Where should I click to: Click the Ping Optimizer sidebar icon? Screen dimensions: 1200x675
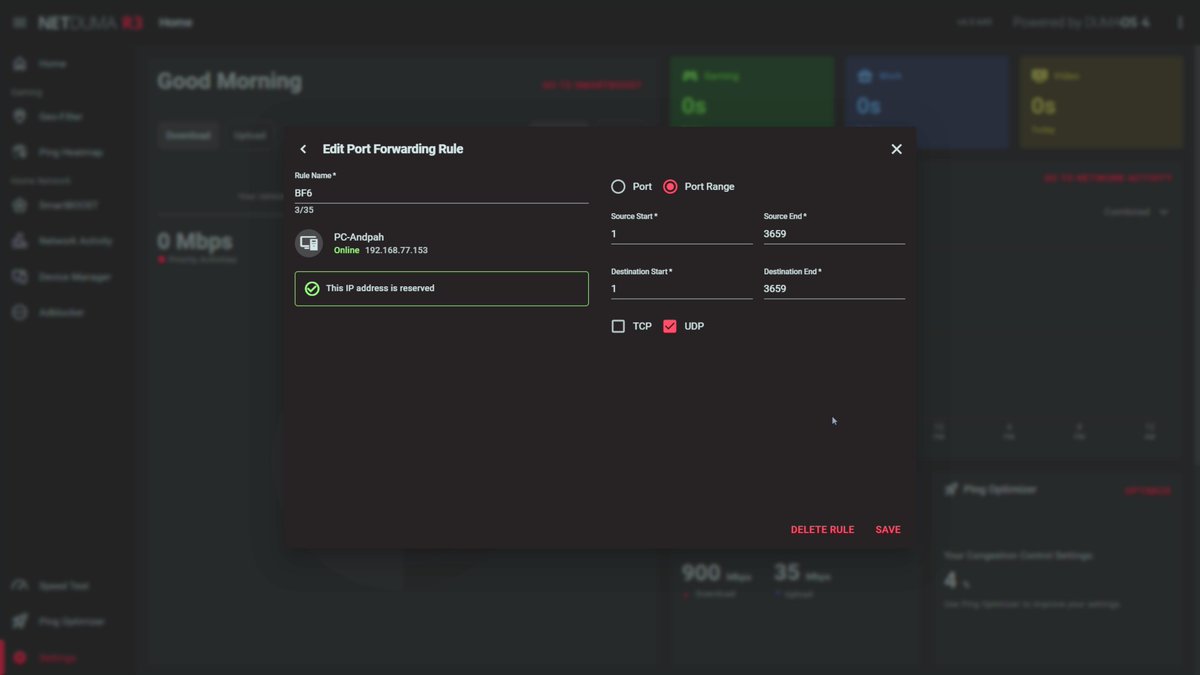point(19,622)
